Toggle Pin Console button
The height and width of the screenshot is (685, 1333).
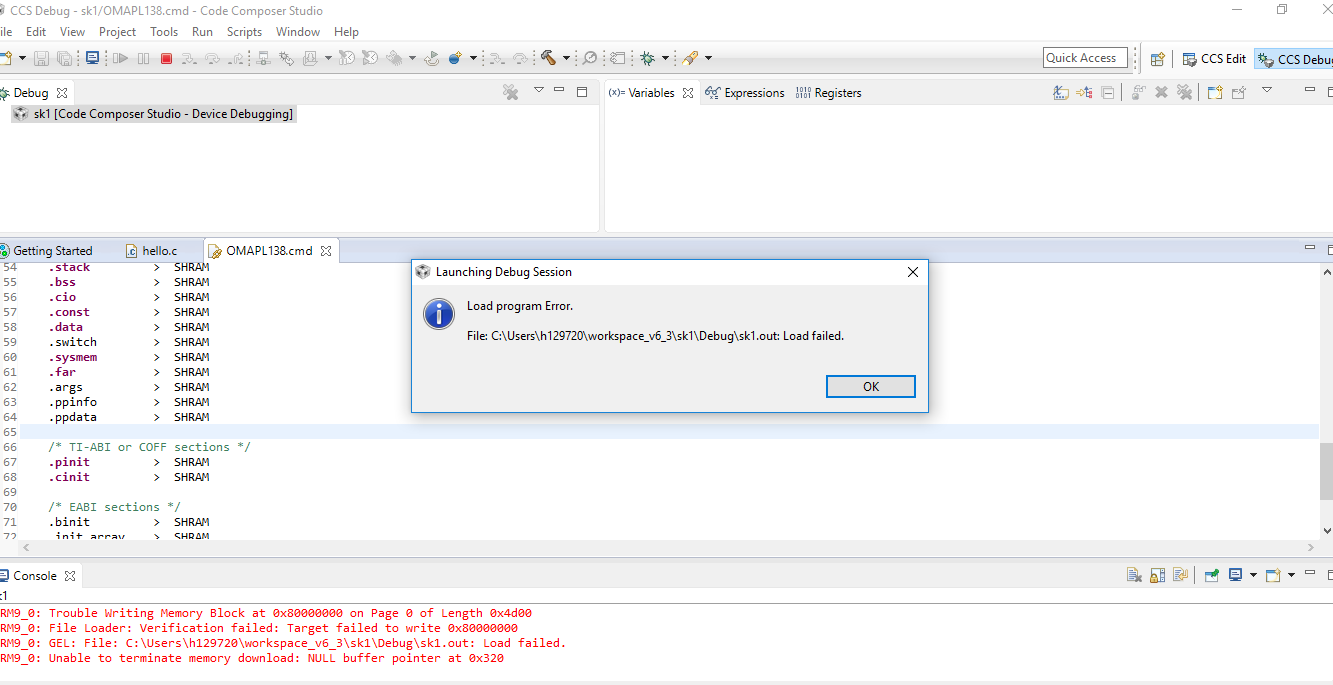pos(1212,575)
